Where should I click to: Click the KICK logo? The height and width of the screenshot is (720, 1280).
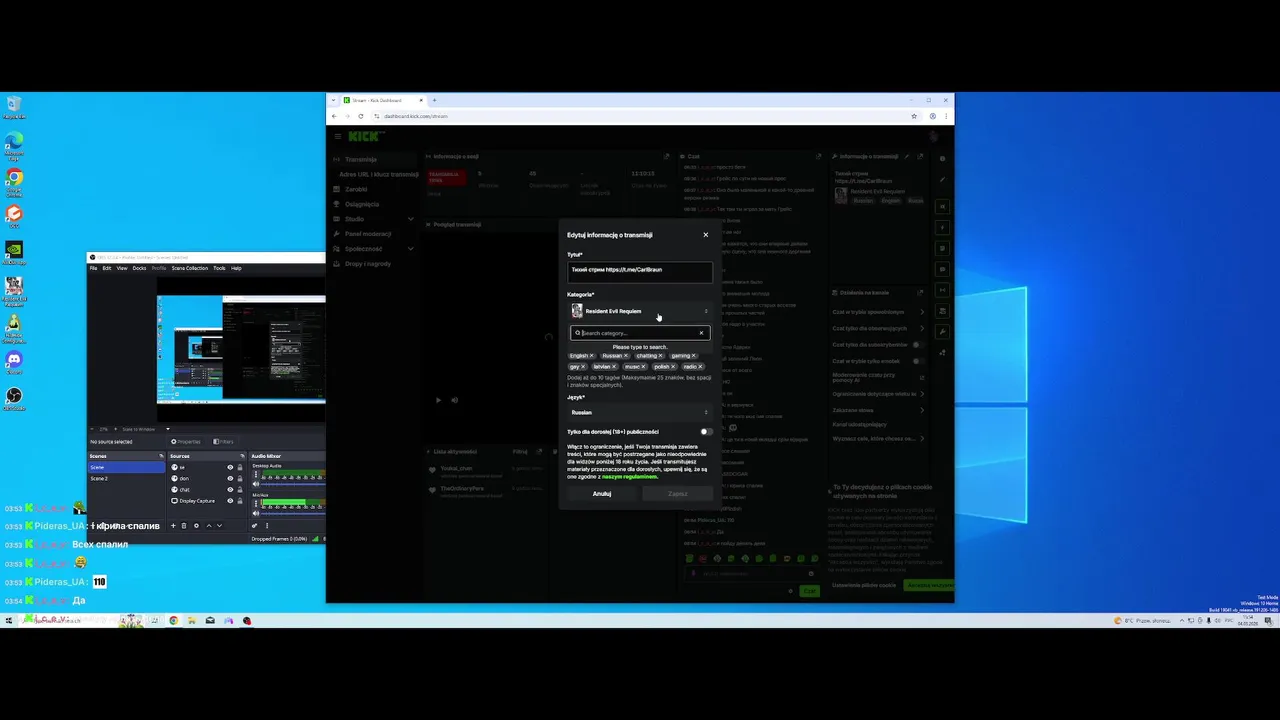tap(365, 136)
